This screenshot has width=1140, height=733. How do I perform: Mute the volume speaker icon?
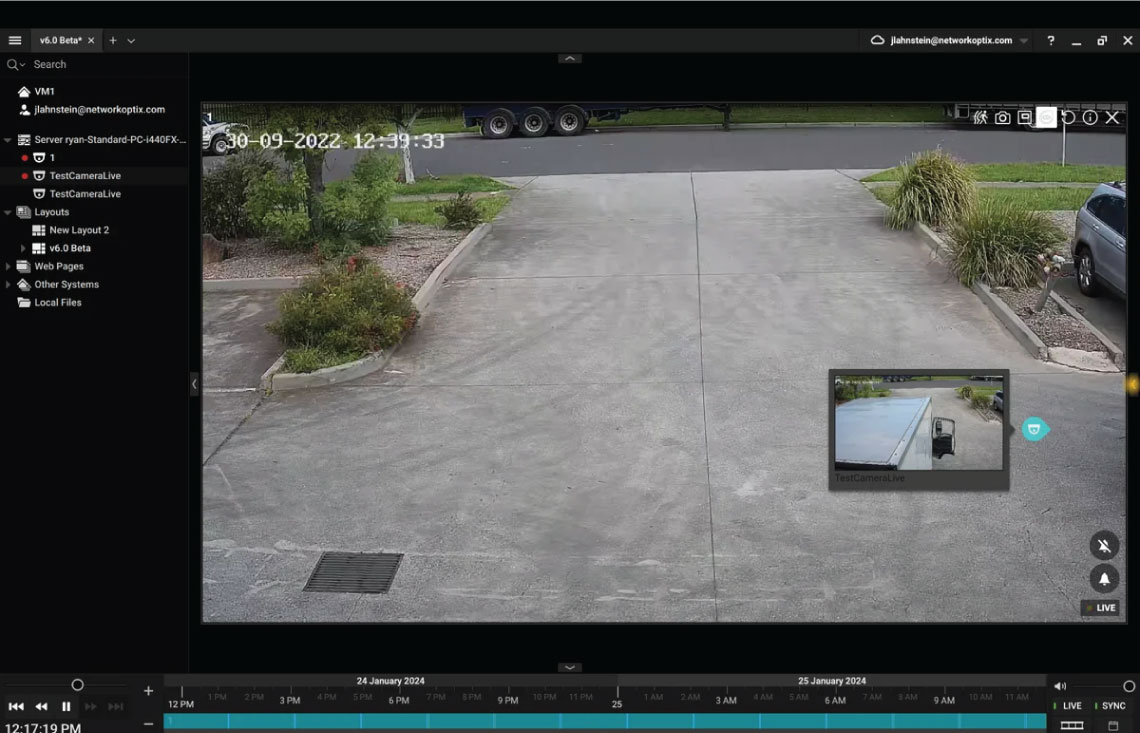click(1060, 686)
